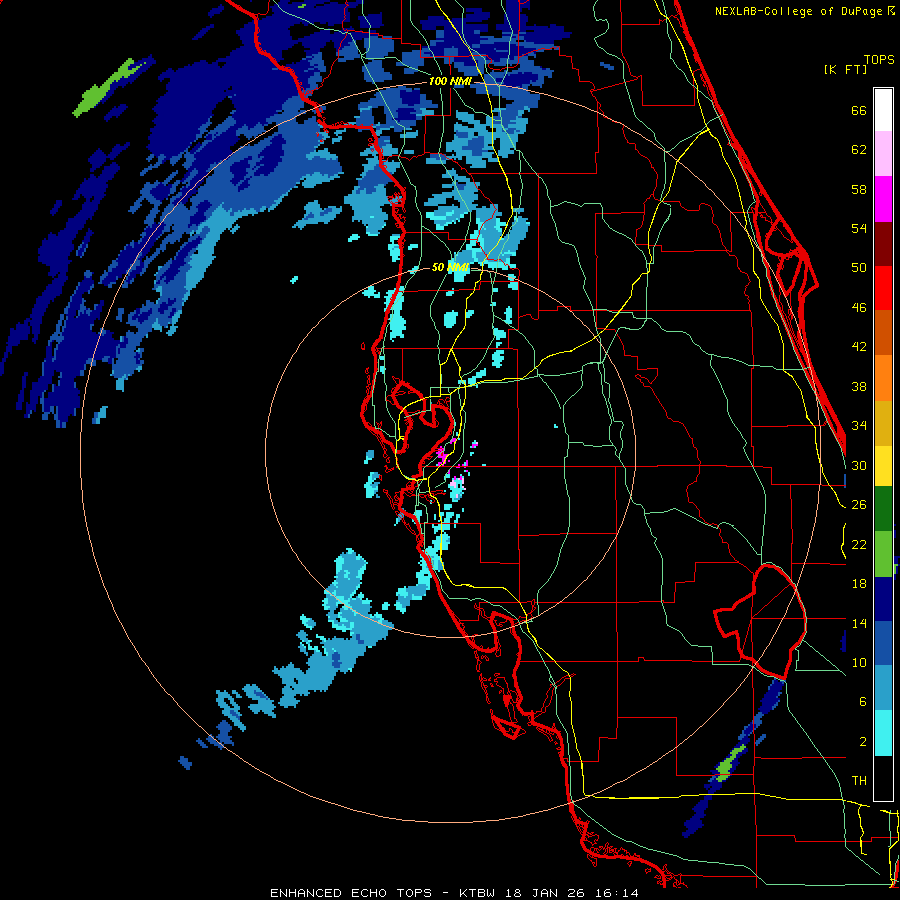Screen dimensions: 900x900
Task: Select the legend value 38
Action: (859, 386)
